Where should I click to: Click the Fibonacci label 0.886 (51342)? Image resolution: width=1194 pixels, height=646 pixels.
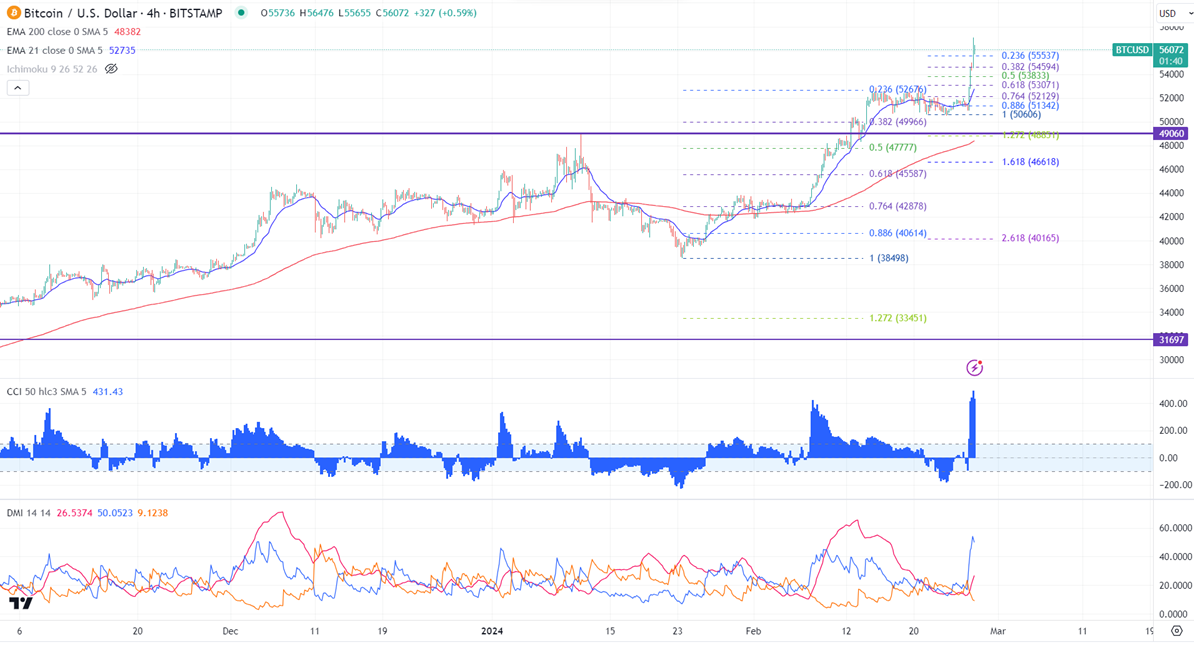point(1030,106)
